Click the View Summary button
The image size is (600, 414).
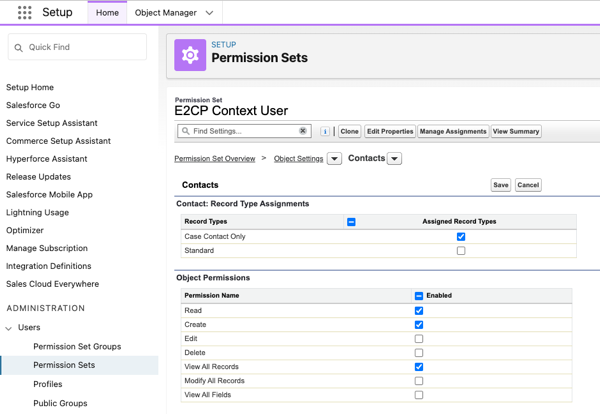[x=516, y=131]
